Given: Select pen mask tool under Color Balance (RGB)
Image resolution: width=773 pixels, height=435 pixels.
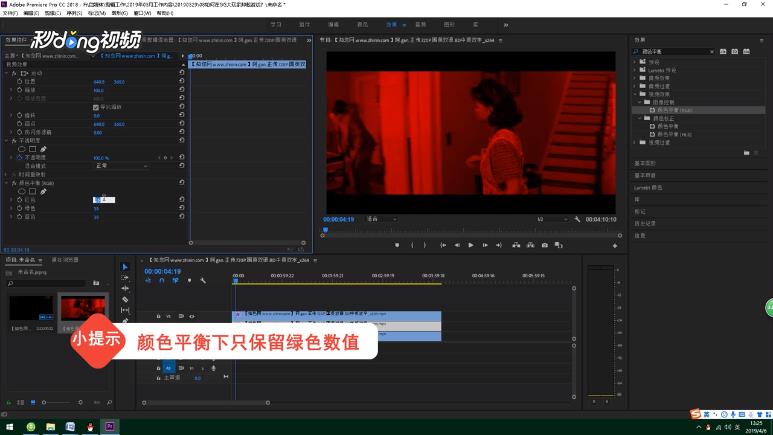Looking at the screenshot, I should coord(43,191).
